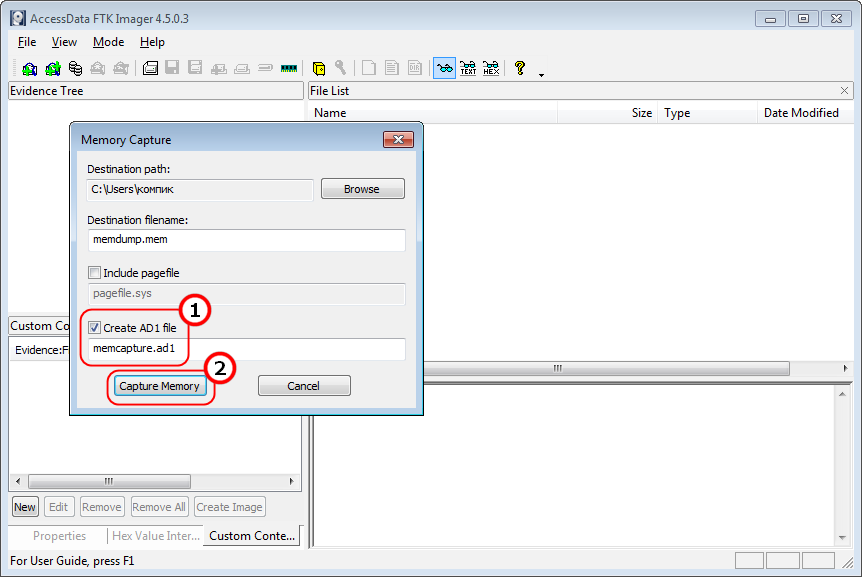The image size is (862, 577).
Task: Click the Destination filename field
Action: point(246,240)
